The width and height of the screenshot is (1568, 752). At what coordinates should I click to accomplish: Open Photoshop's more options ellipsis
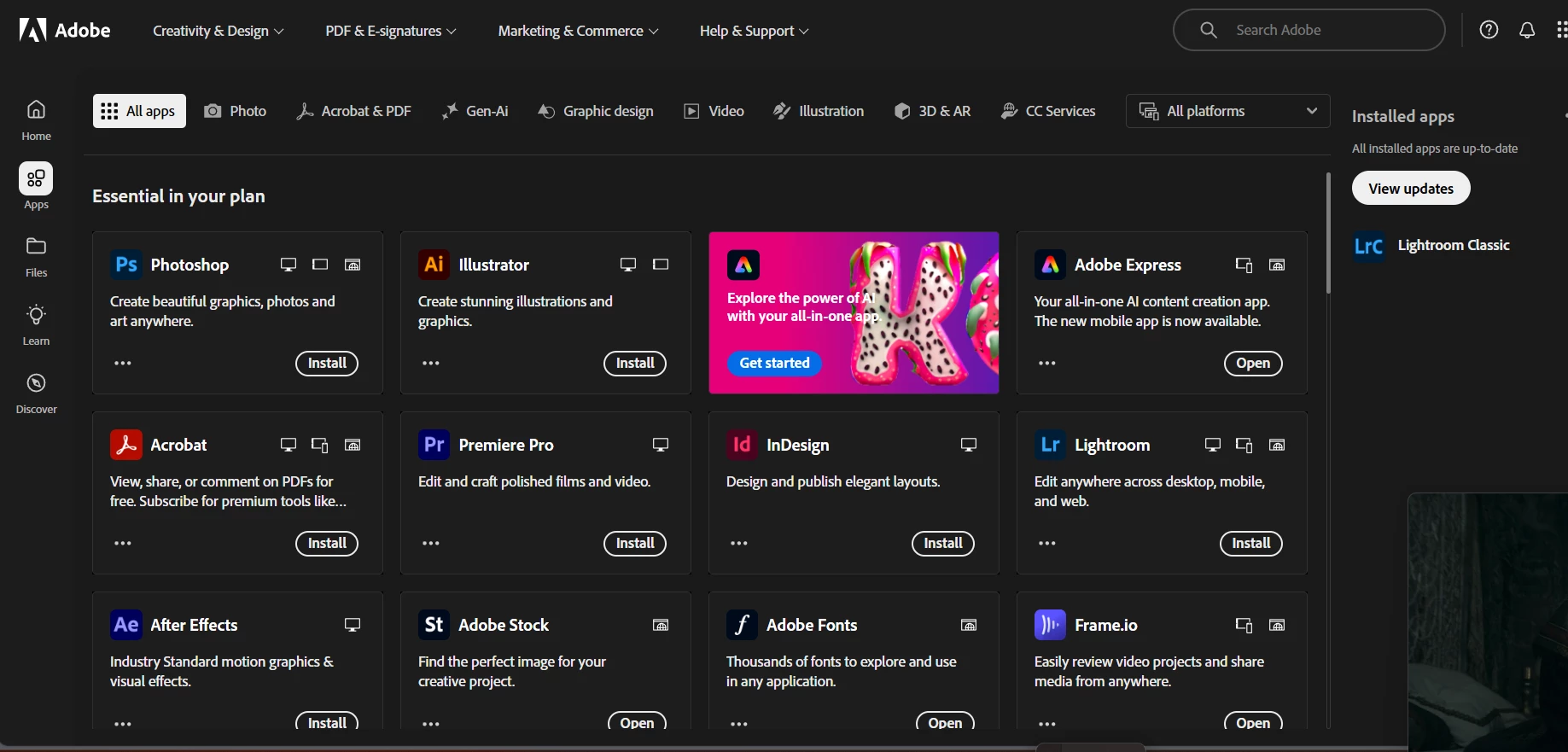[123, 363]
